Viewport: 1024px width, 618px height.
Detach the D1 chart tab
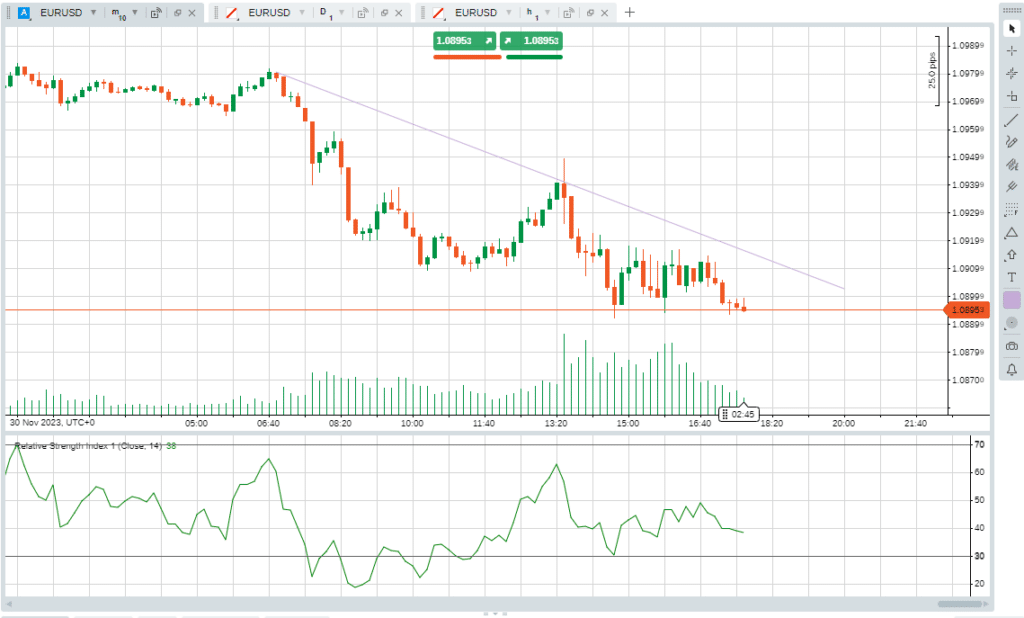tap(384, 12)
